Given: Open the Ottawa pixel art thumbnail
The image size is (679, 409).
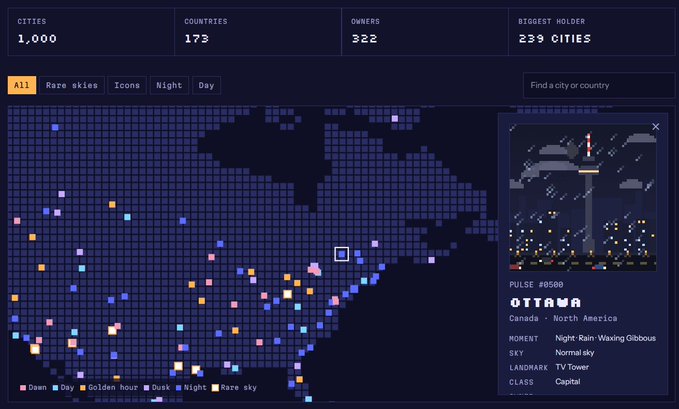Looking at the screenshot, I should coord(583,198).
